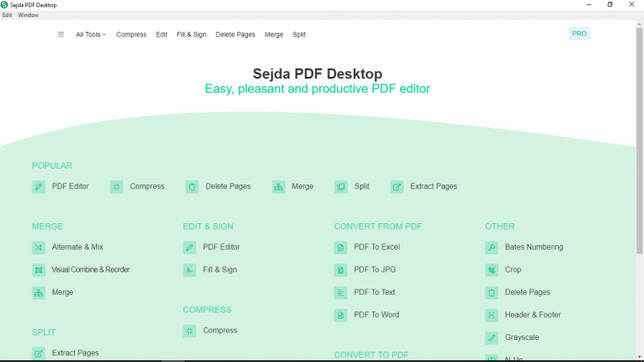Maximize or restore the Sejda window

coord(610,5)
